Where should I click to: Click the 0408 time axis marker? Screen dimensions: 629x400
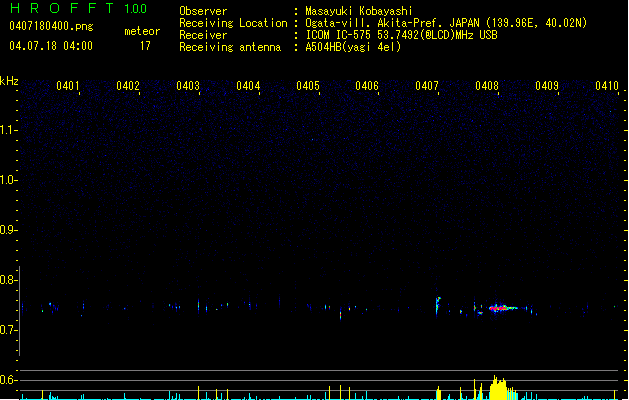[487, 86]
